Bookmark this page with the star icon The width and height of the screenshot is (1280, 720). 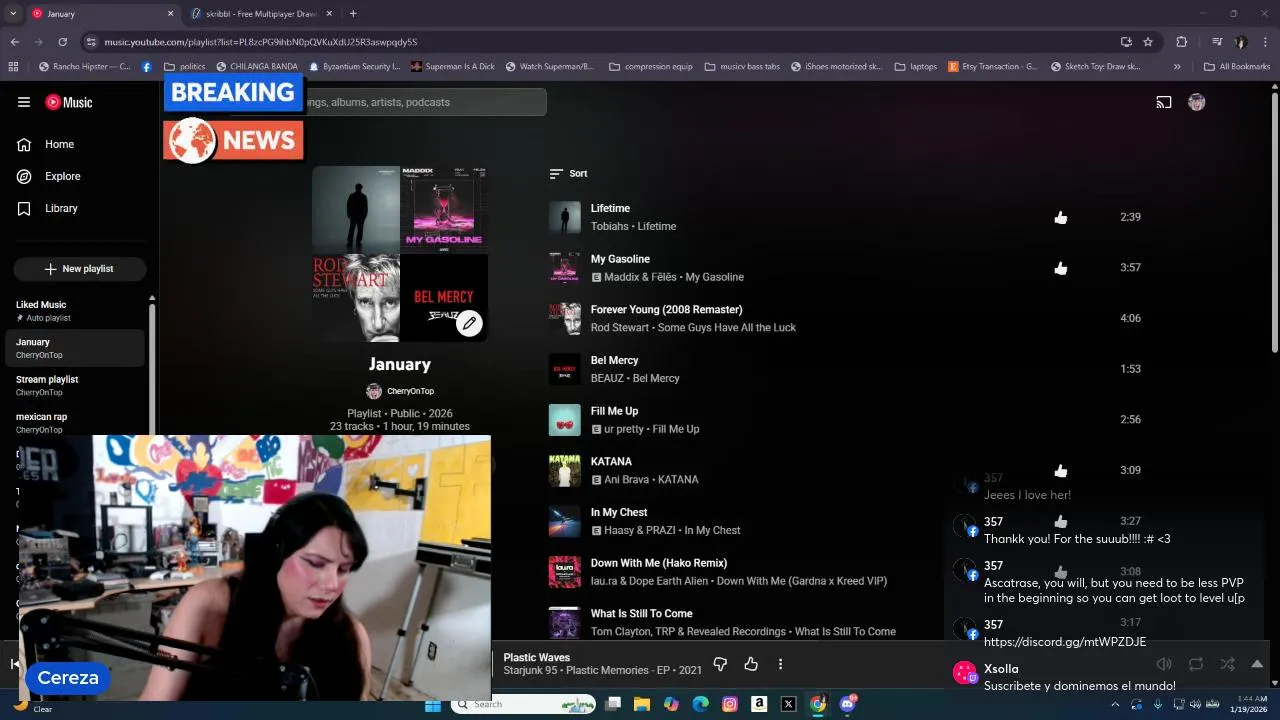point(1148,42)
